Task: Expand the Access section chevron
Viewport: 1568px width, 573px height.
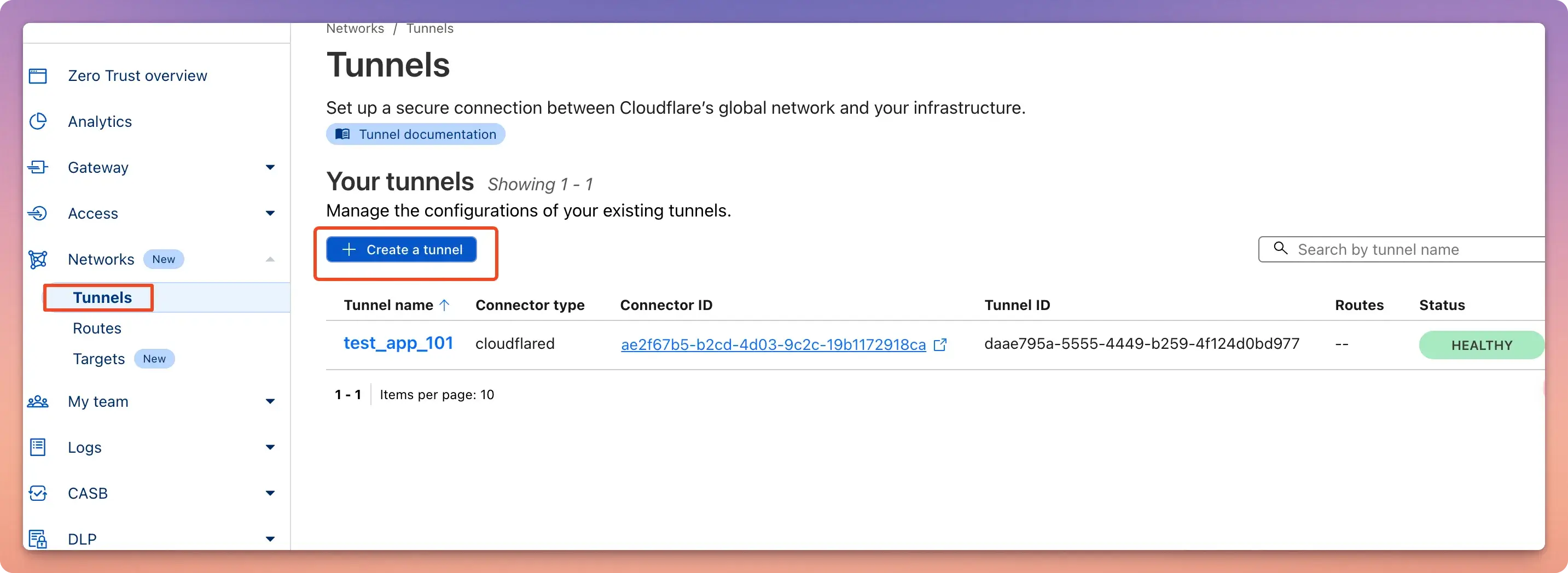Action: point(270,213)
